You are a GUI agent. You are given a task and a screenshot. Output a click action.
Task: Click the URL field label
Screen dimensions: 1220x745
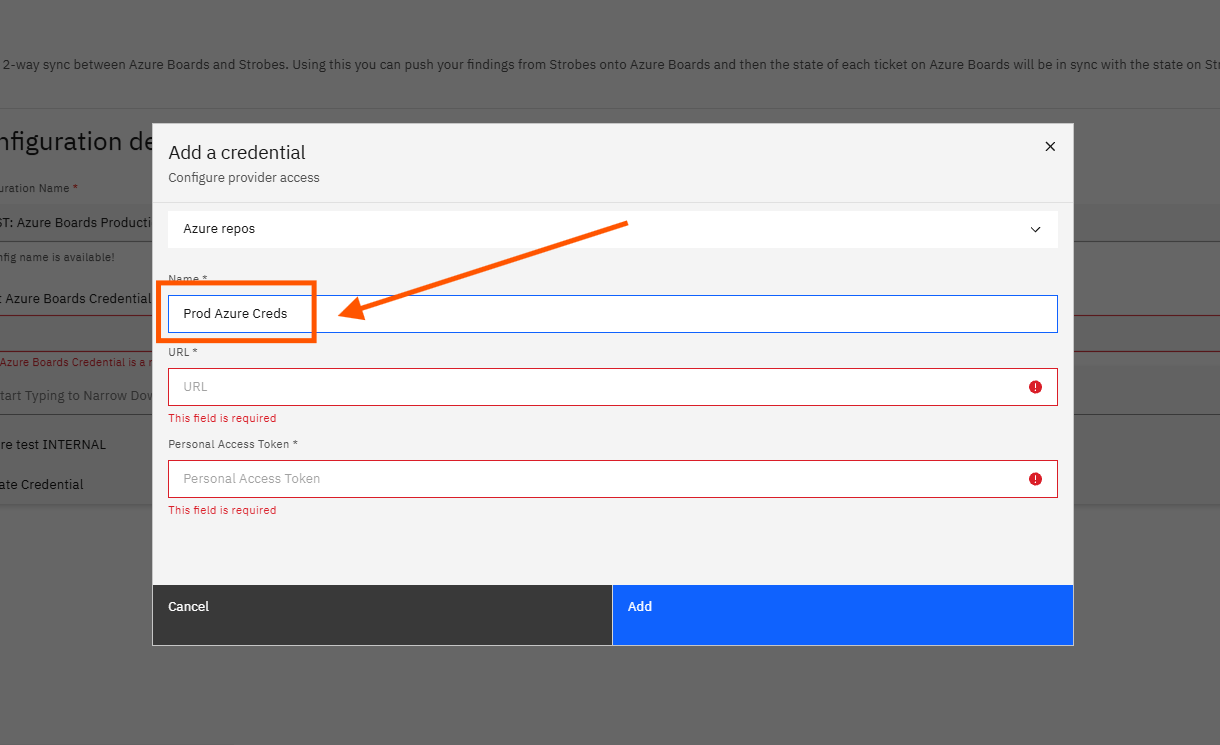(183, 352)
